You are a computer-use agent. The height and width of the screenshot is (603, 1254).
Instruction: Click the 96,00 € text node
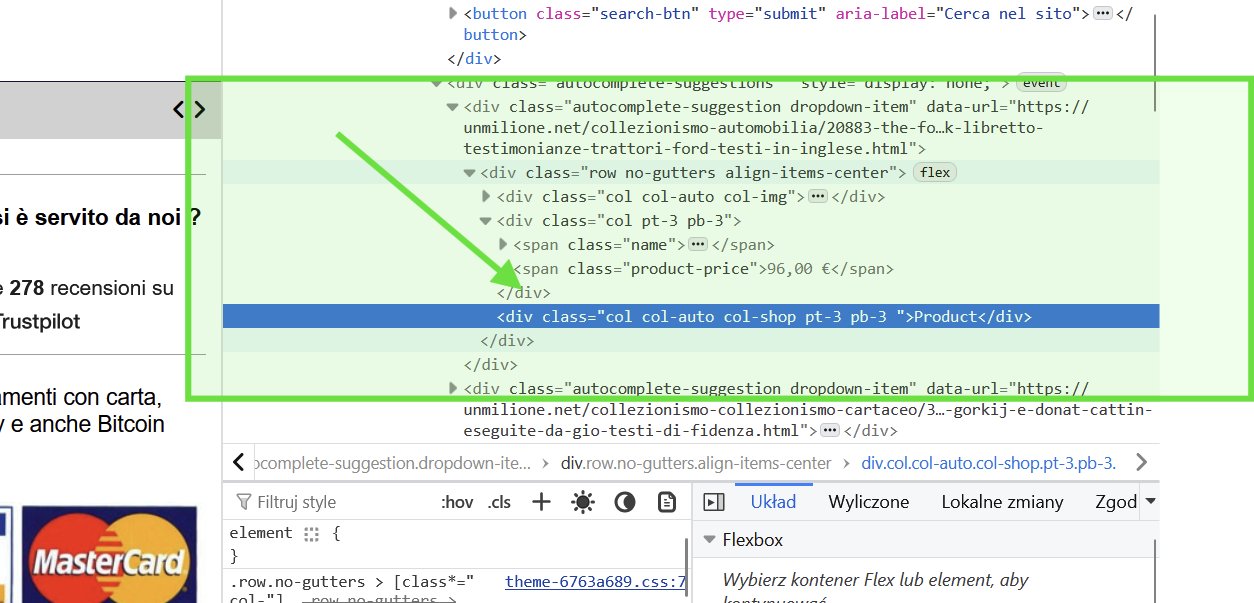coord(798,269)
